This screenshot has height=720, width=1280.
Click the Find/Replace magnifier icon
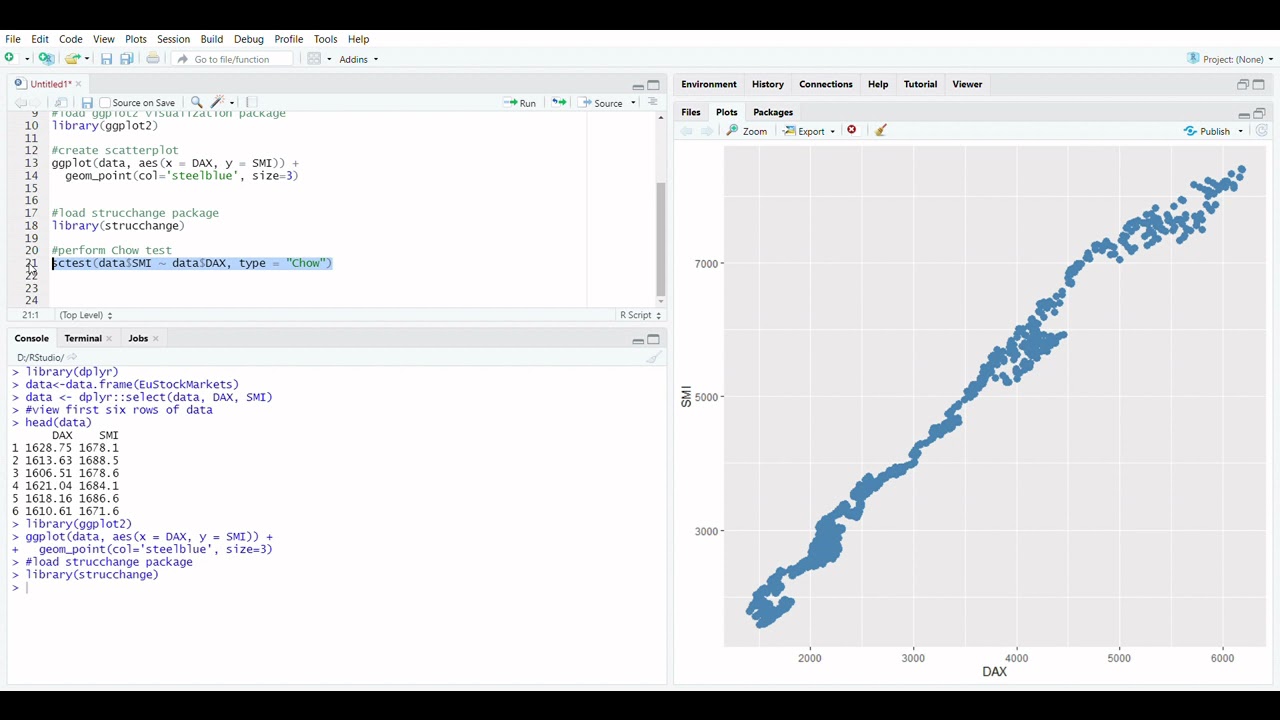(x=196, y=103)
